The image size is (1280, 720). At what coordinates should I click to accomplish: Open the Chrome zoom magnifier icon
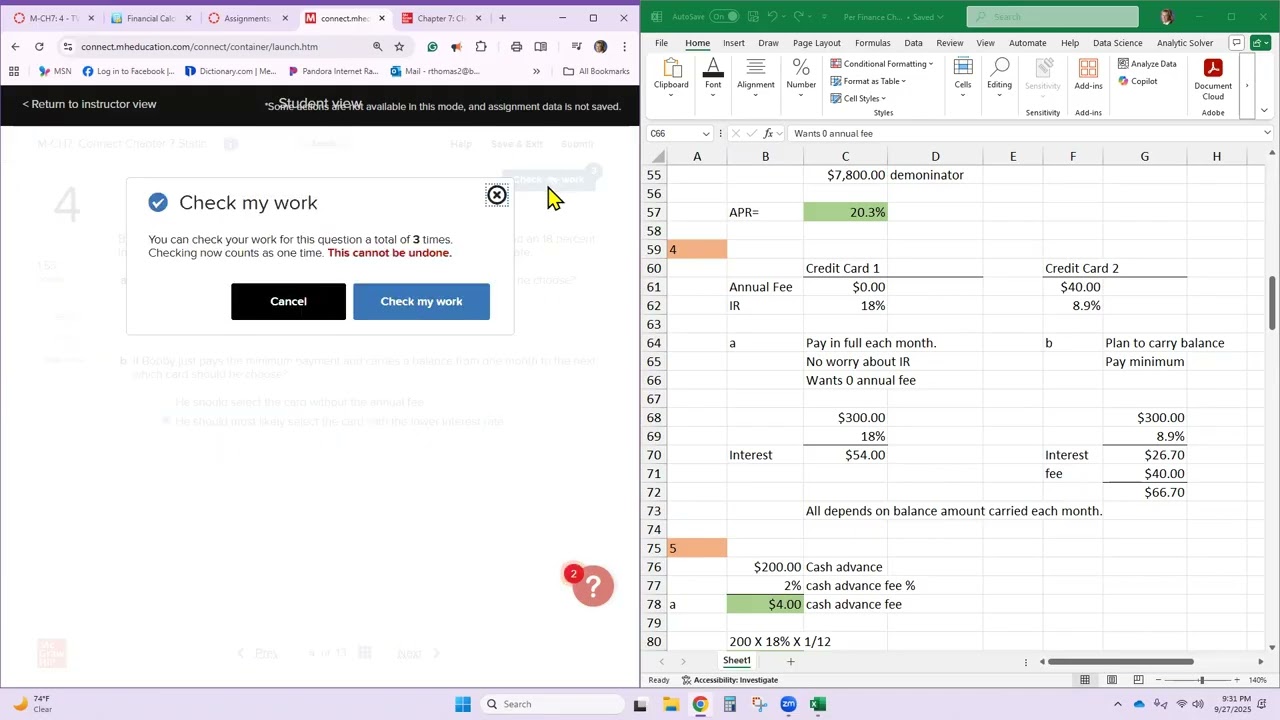coord(377,46)
